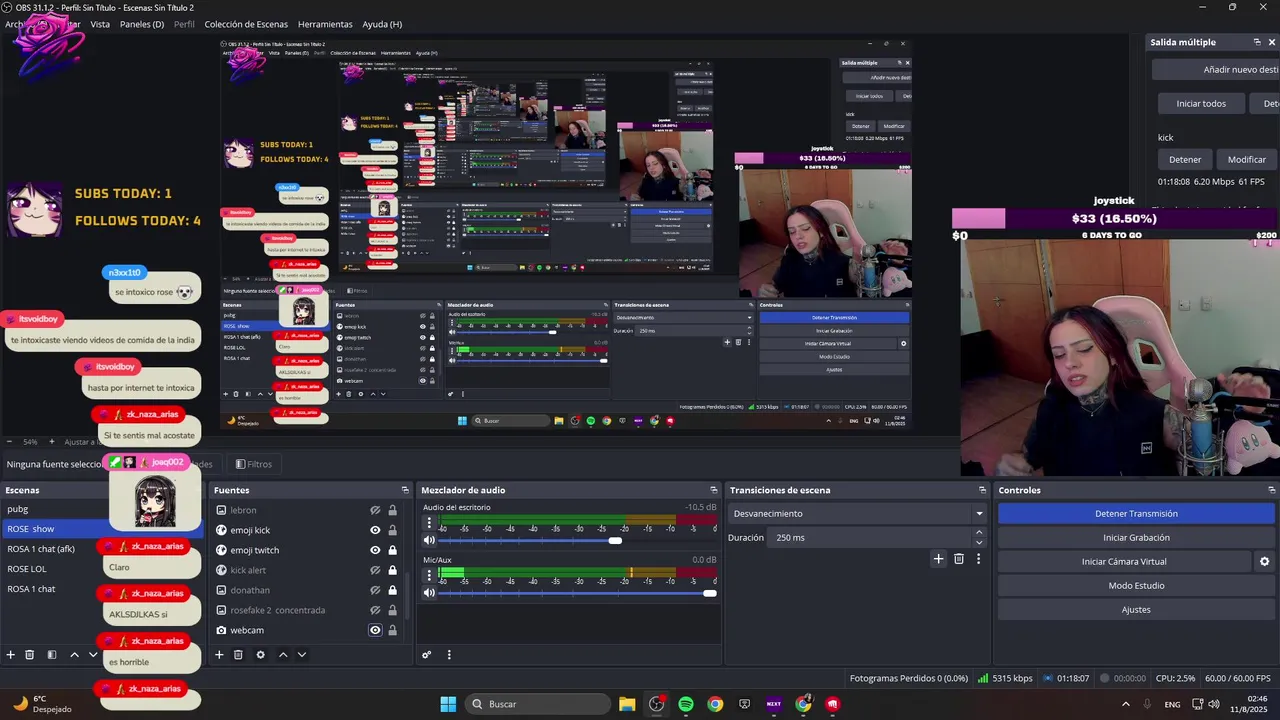Open Vista menu
The height and width of the screenshot is (720, 1280).
100,24
